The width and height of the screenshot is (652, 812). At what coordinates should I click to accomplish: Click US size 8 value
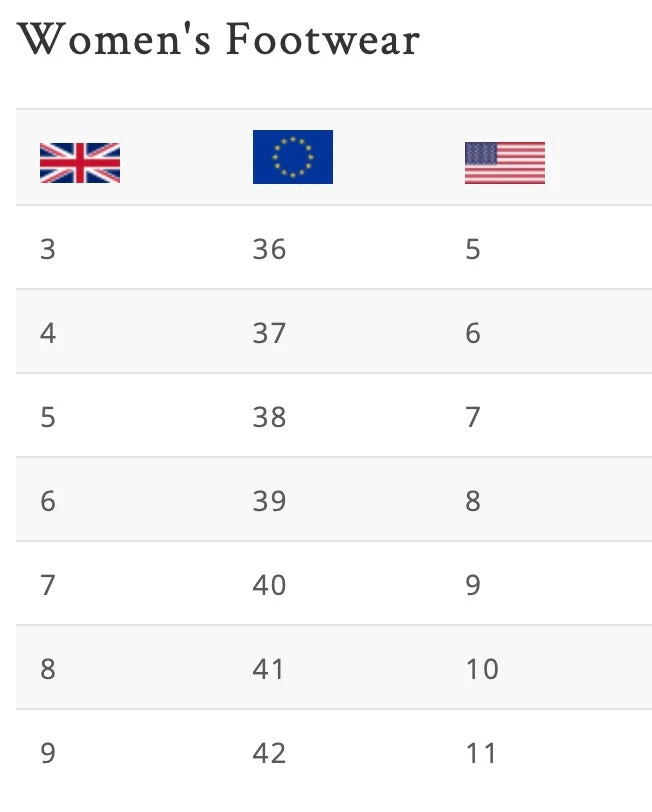(473, 501)
